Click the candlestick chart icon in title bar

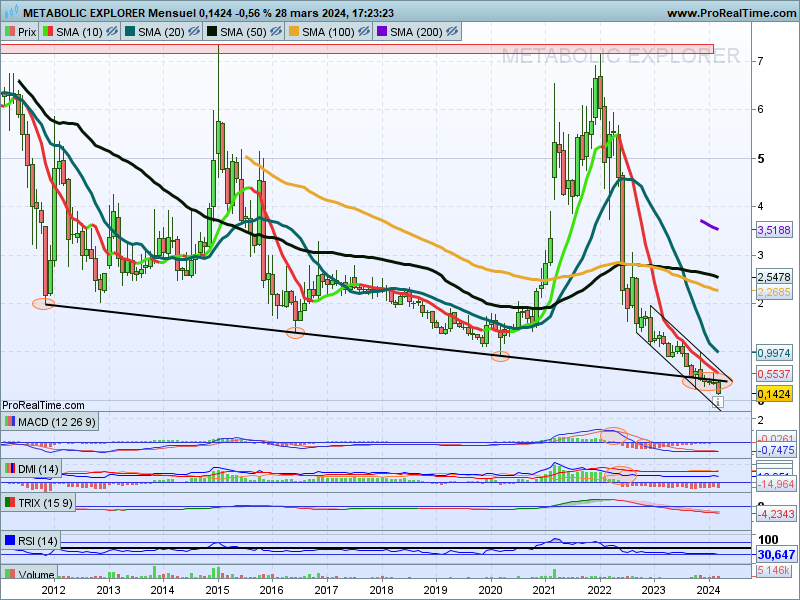coord(11,11)
